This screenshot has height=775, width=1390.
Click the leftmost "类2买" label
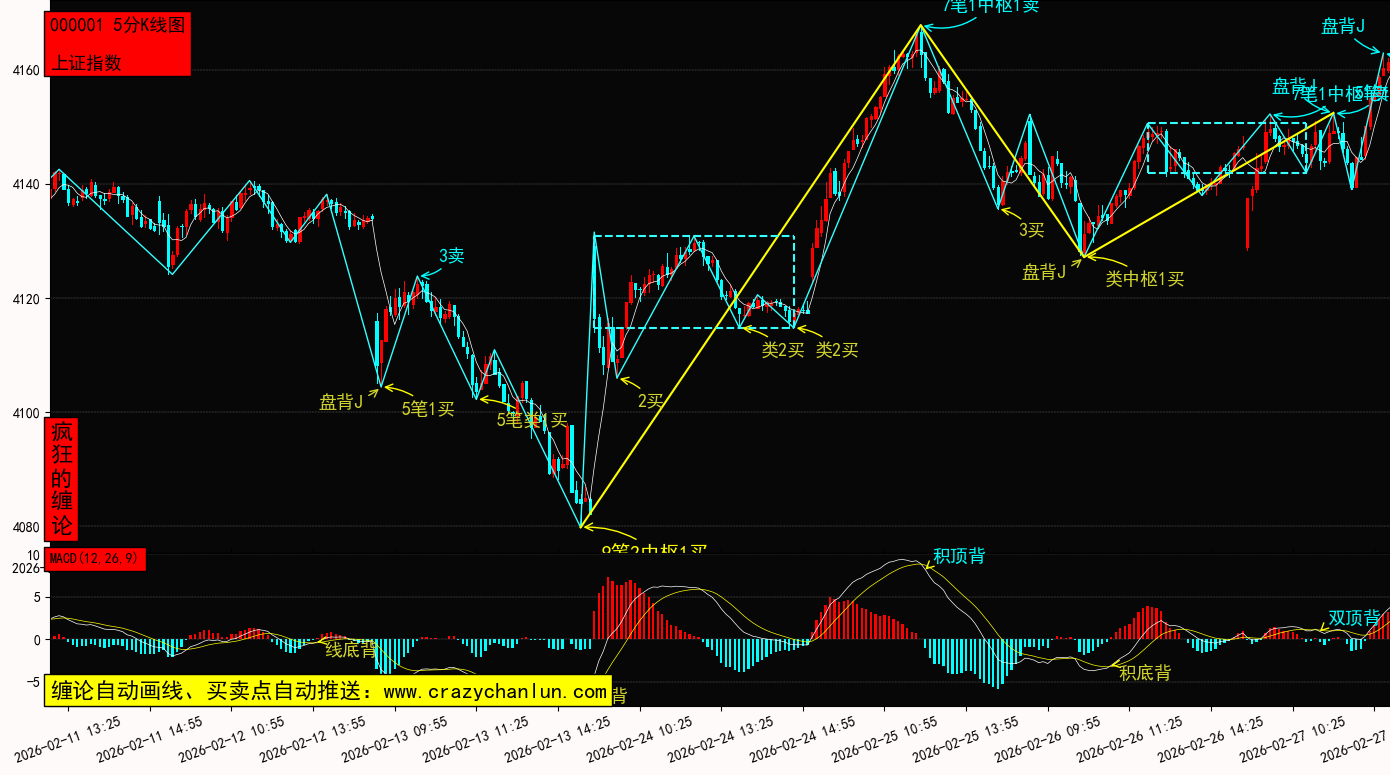[783, 350]
